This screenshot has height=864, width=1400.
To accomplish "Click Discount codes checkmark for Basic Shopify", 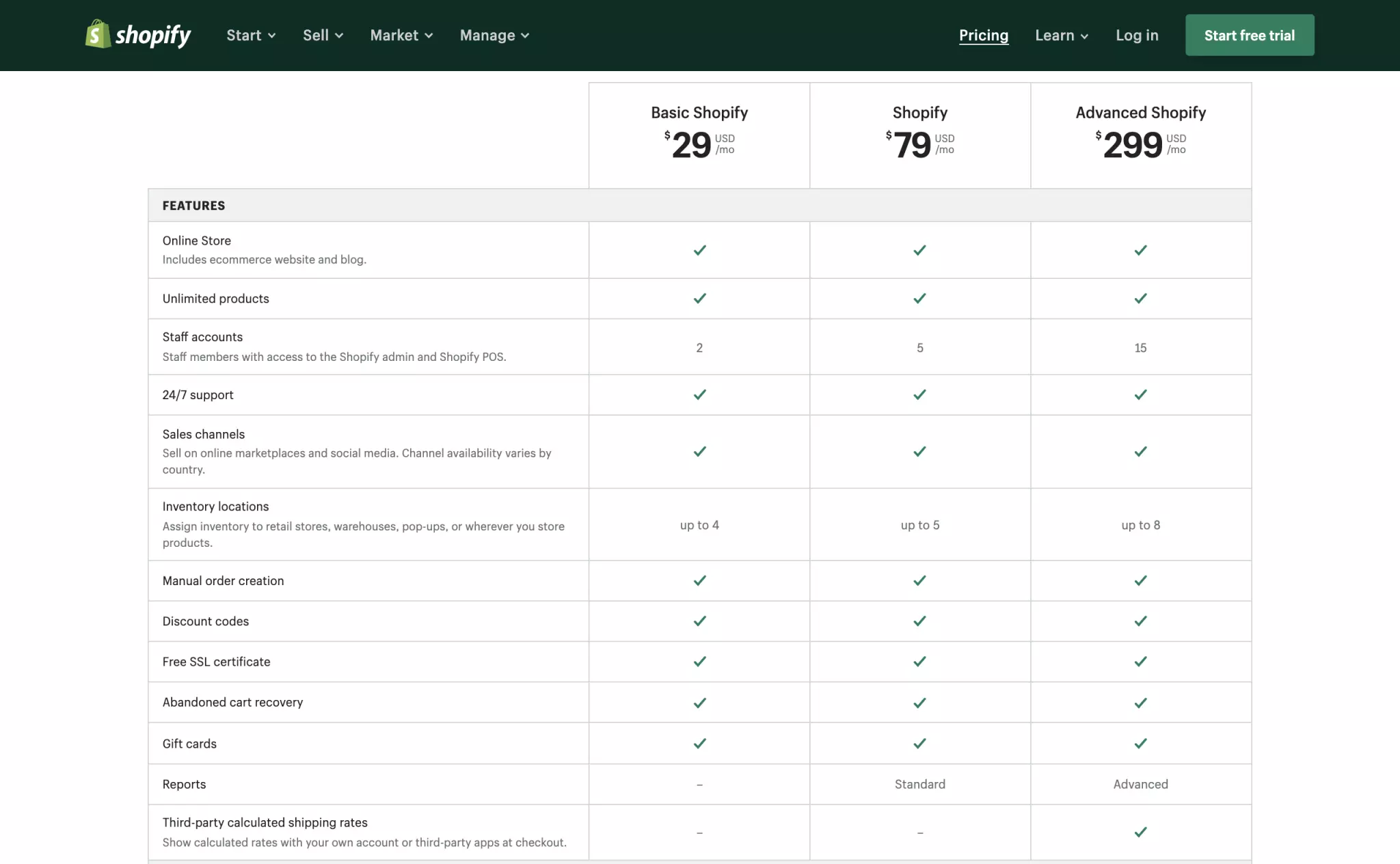I will click(699, 621).
